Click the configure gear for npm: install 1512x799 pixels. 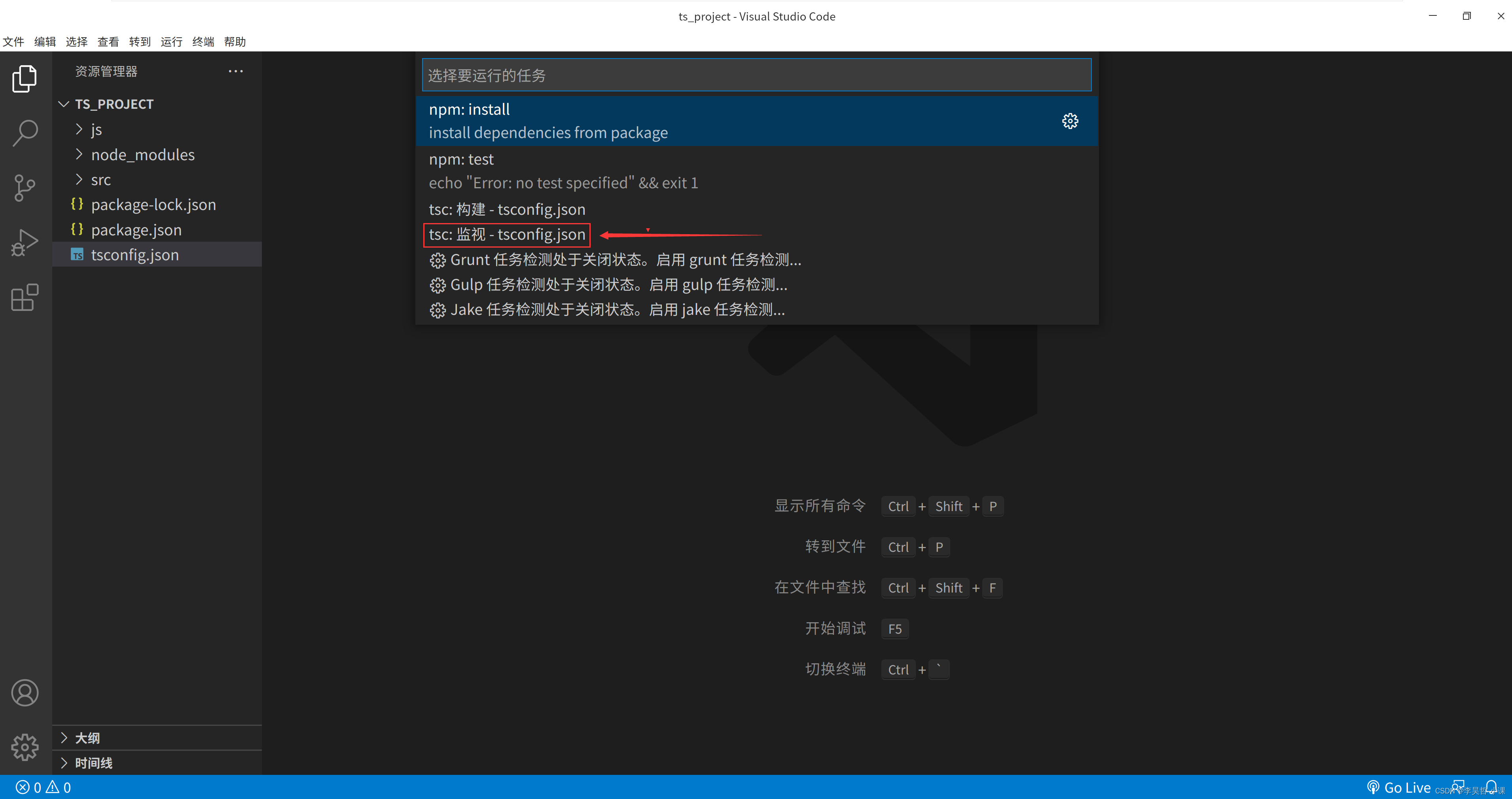(x=1070, y=121)
